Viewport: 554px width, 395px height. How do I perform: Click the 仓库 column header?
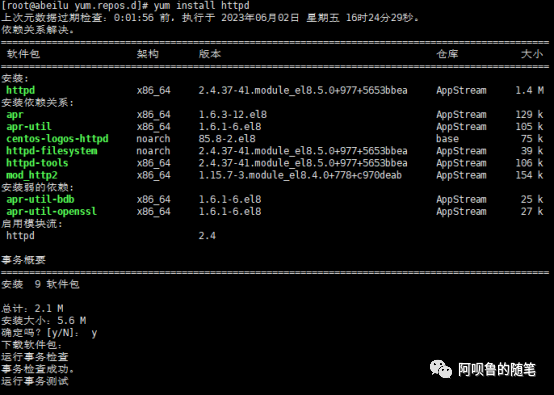coord(447,54)
